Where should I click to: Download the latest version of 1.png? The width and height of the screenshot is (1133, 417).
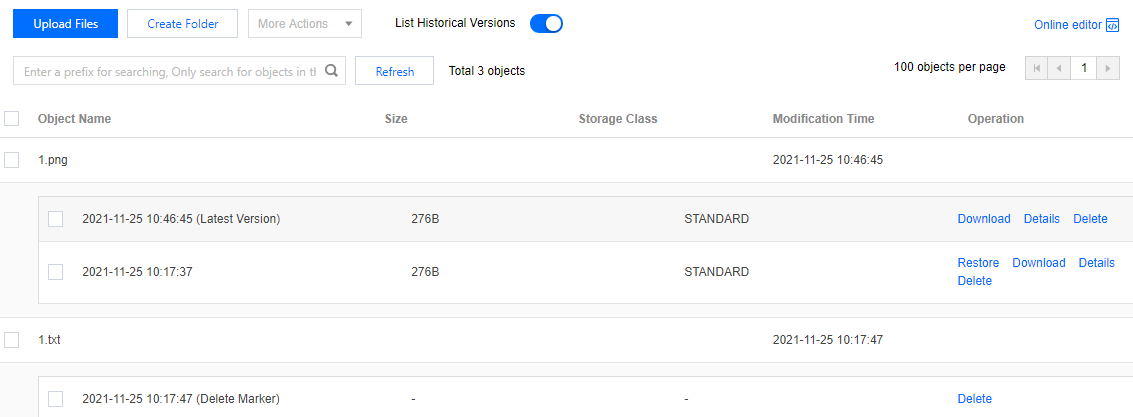(984, 219)
